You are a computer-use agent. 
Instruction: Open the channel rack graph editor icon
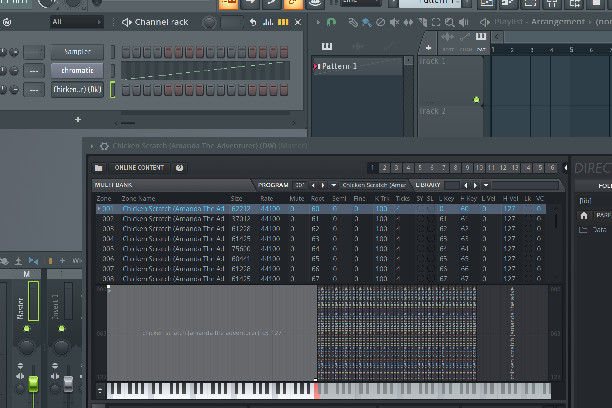[268, 22]
